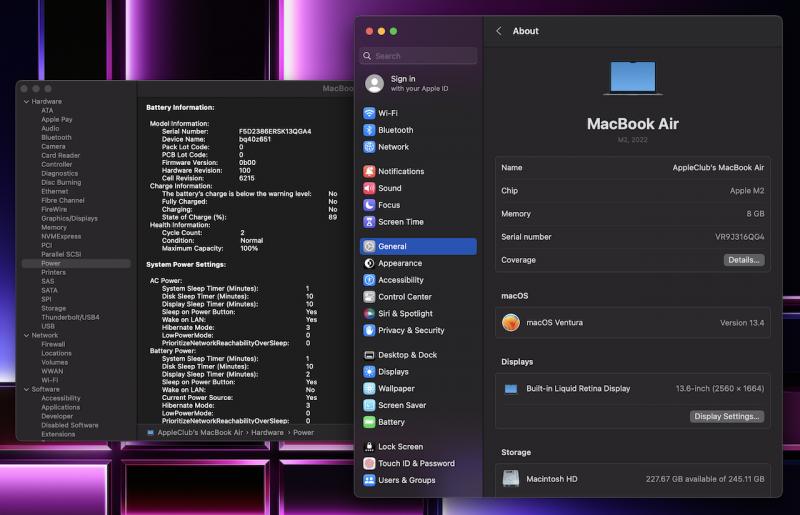Collapse the Software disclosure triangle
800x515 pixels.
pyautogui.click(x=25, y=389)
